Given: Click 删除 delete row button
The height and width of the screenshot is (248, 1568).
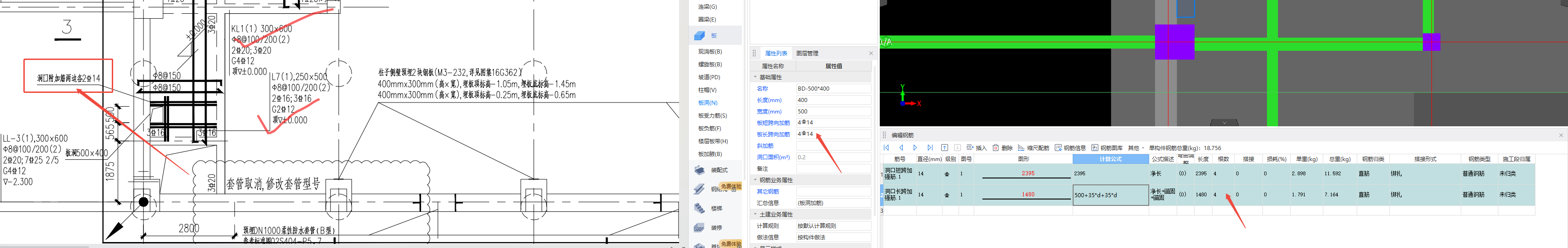Looking at the screenshot, I should (1003, 148).
